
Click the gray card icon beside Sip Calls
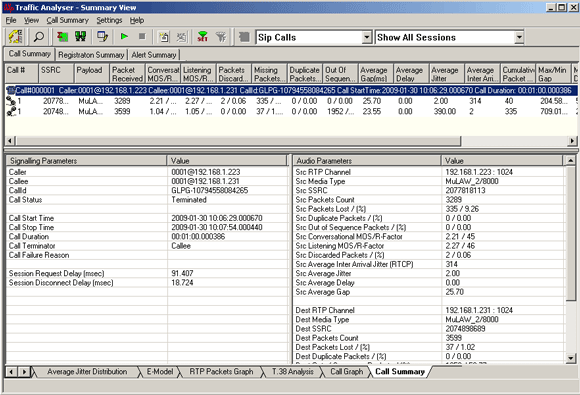pyautogui.click(x=244, y=37)
